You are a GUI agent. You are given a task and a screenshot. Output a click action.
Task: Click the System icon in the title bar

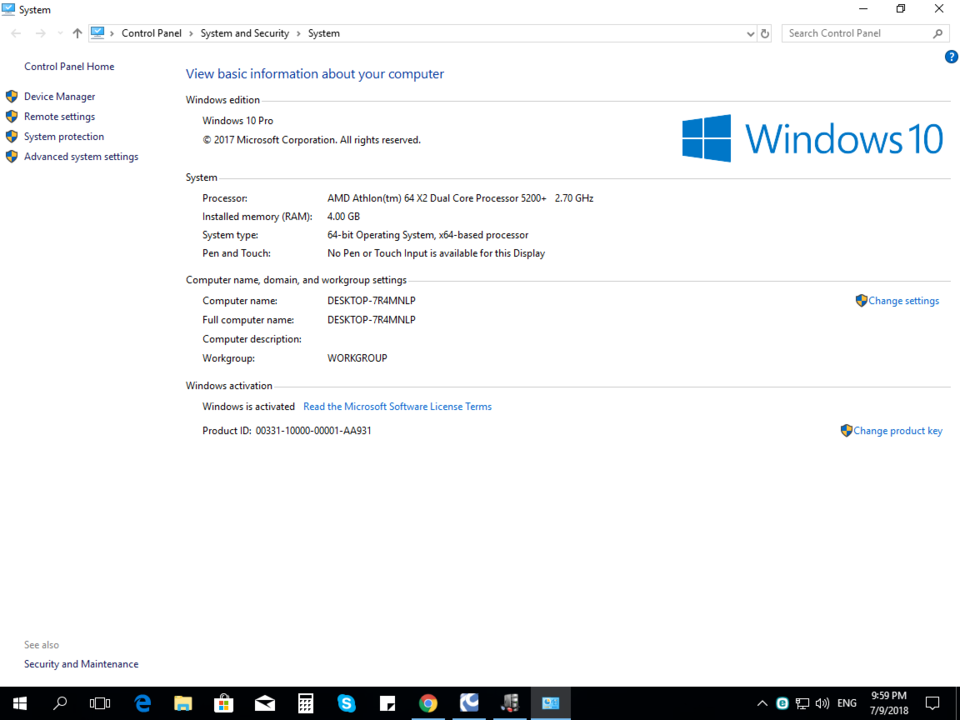9,9
